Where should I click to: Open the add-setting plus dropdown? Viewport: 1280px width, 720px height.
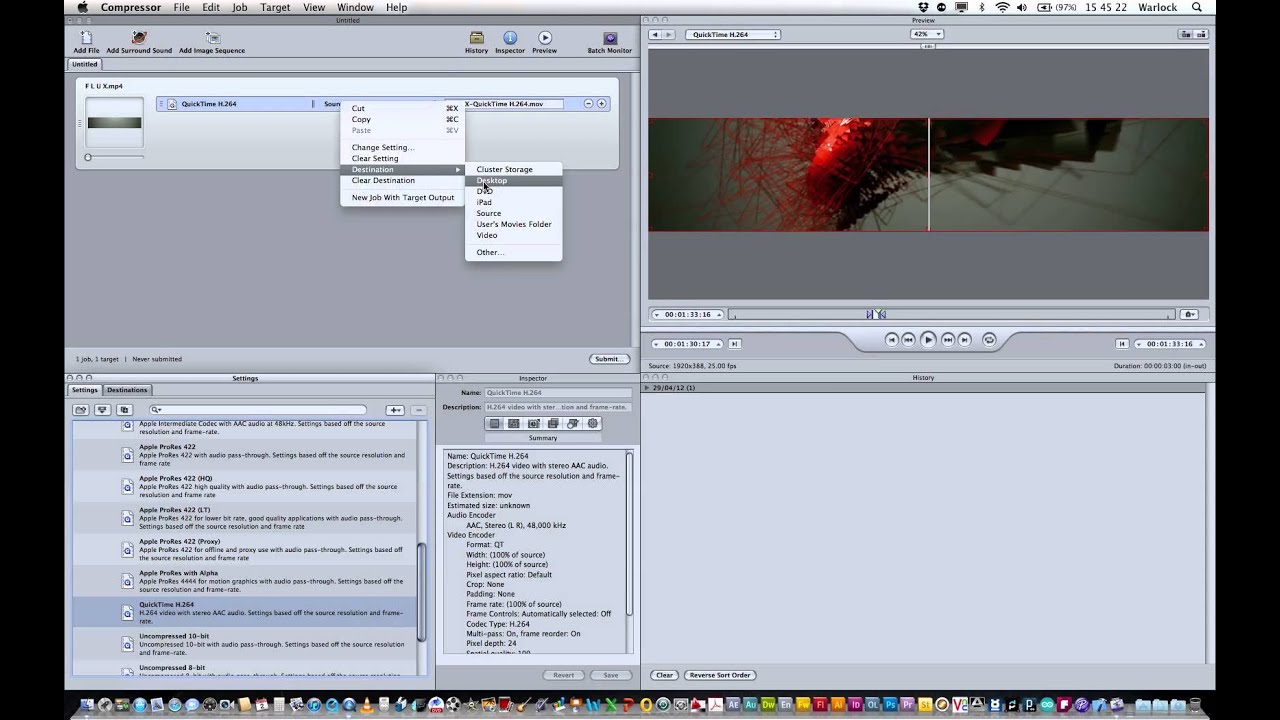(395, 410)
